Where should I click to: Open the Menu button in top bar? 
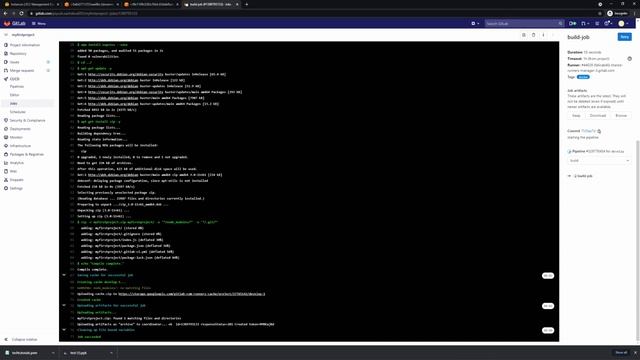point(39,24)
